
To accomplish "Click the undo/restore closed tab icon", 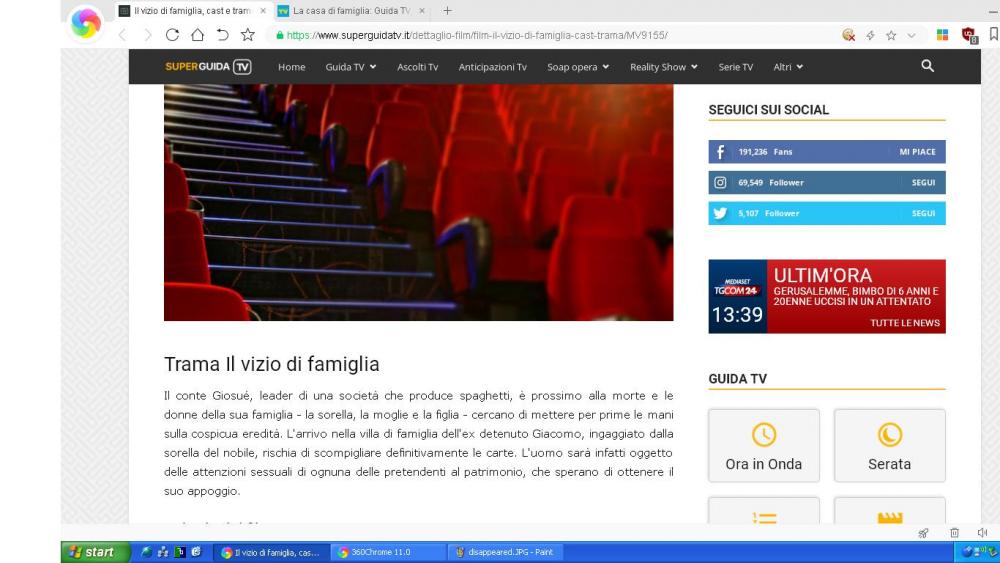I will point(223,35).
